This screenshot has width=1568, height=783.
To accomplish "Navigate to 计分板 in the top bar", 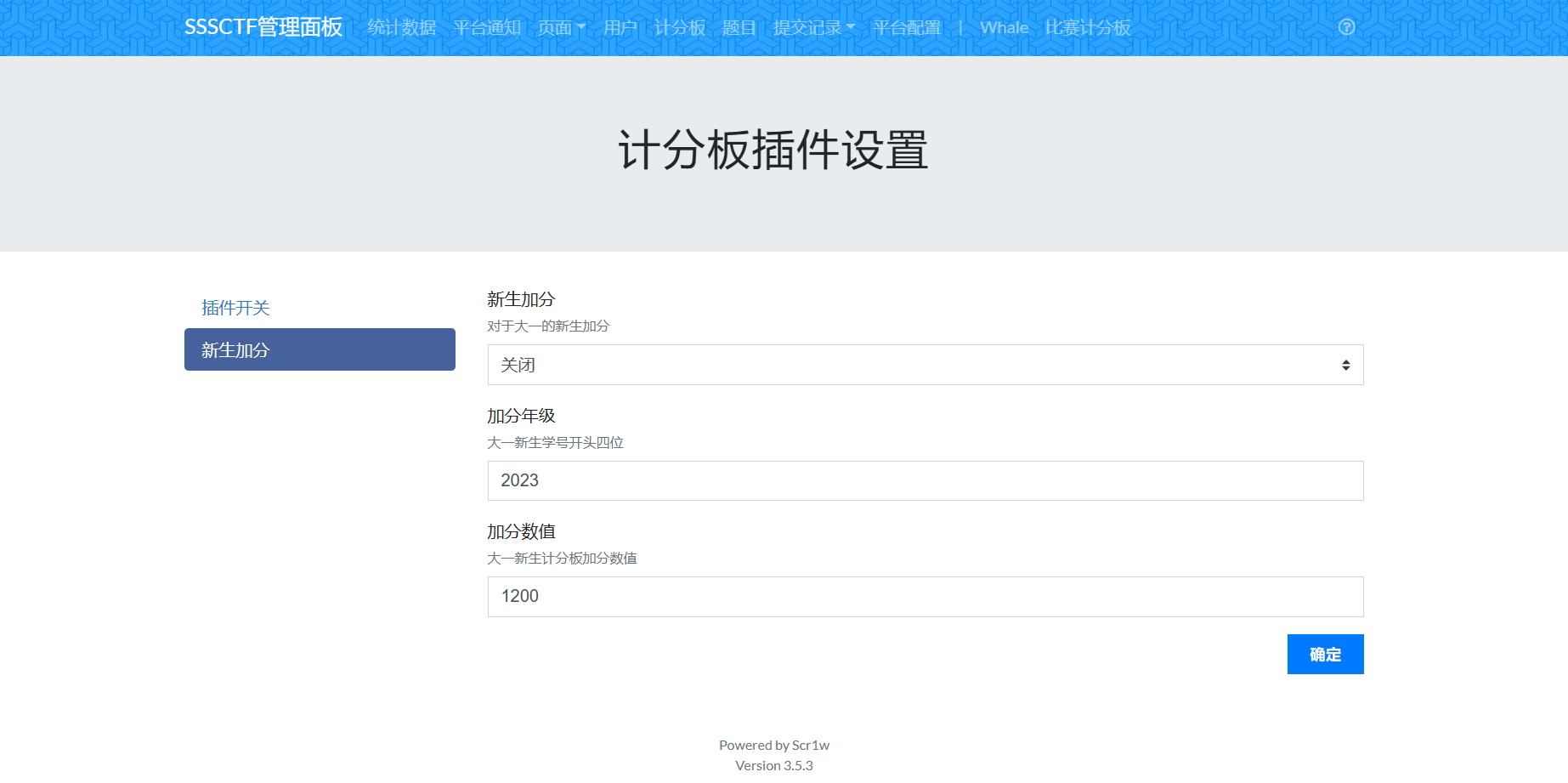I will (679, 28).
